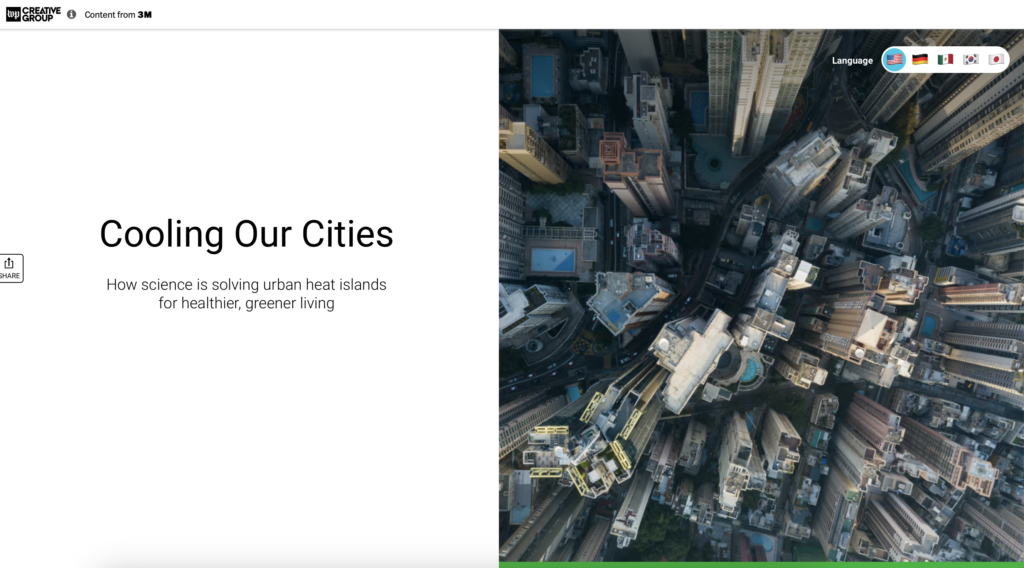1024x568 pixels.
Task: Pick the Japanese flag language option
Action: click(x=995, y=59)
